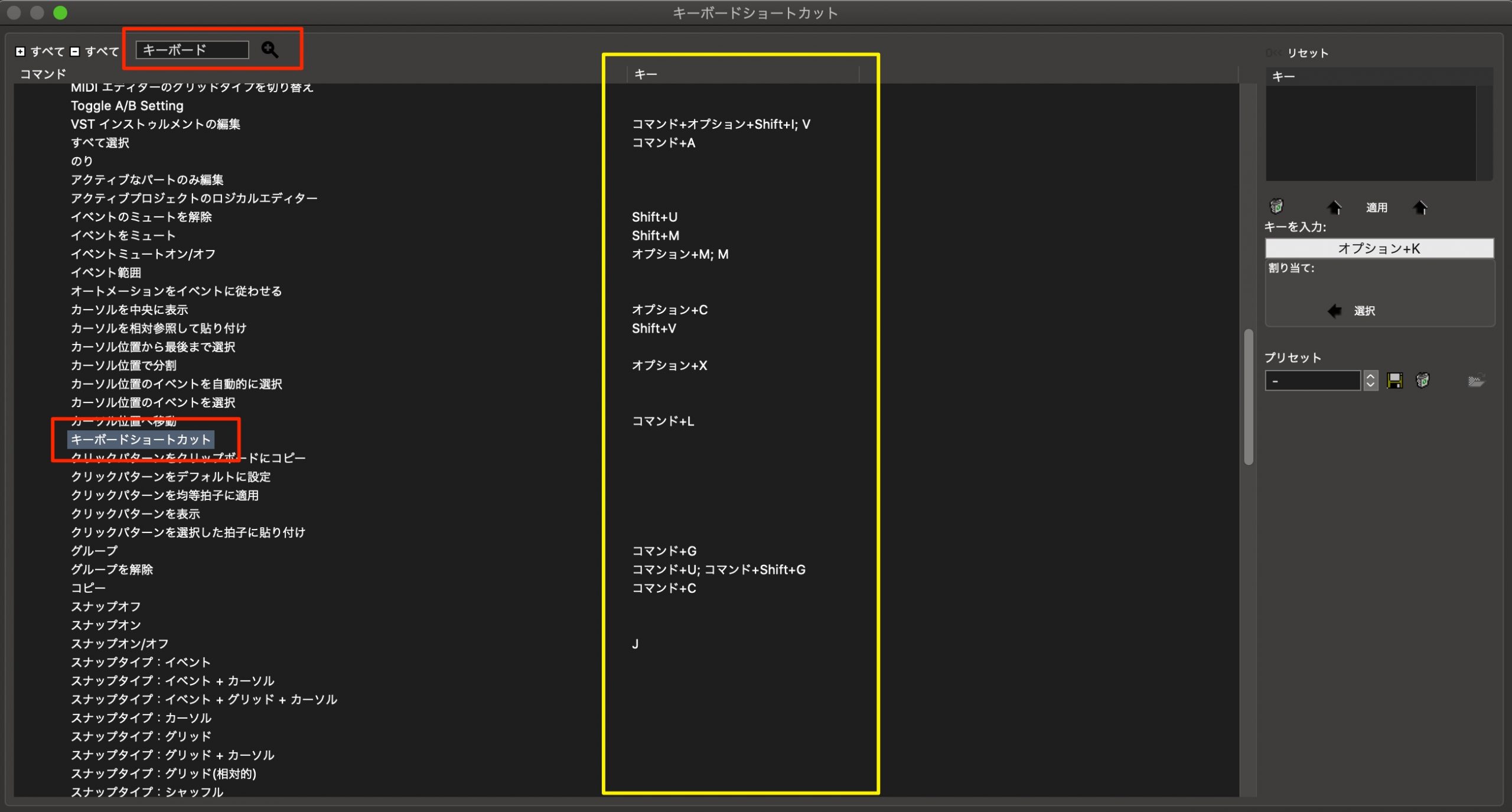Click the オプション+C key cell

click(x=670, y=310)
